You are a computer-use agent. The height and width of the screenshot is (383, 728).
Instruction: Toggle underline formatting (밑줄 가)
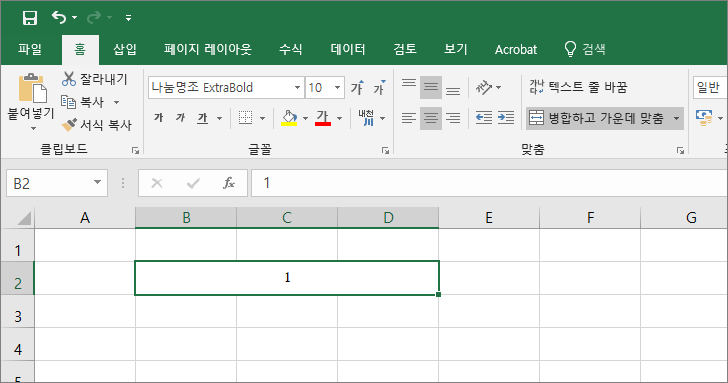click(x=202, y=118)
